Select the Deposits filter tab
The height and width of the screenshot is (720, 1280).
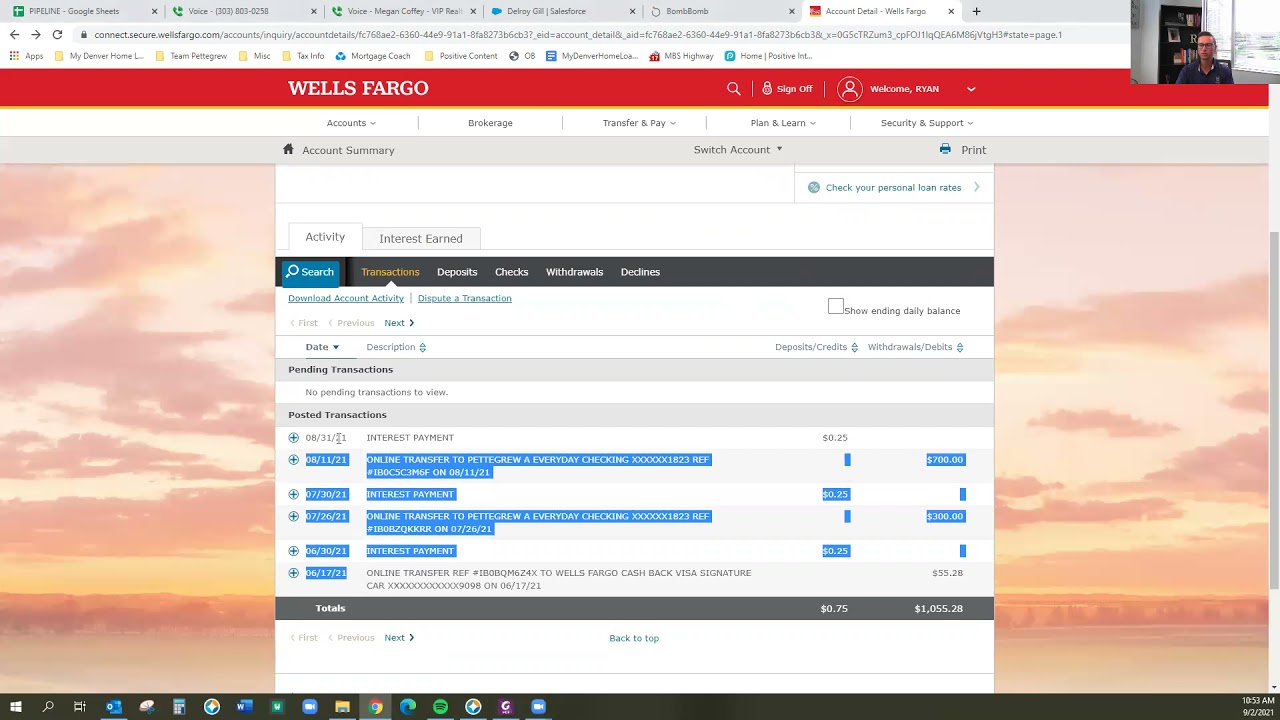coord(457,272)
